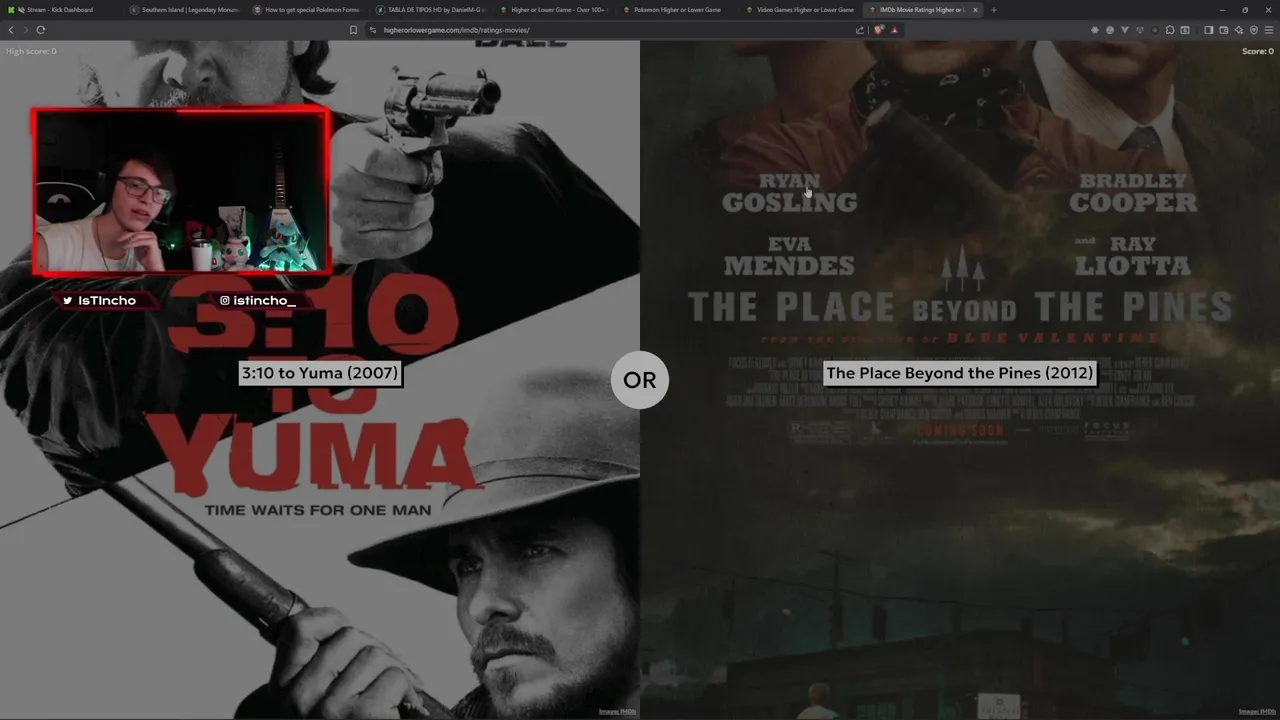The width and height of the screenshot is (1280, 720).
Task: Open the browser hamburger main menu
Action: tap(1269, 30)
